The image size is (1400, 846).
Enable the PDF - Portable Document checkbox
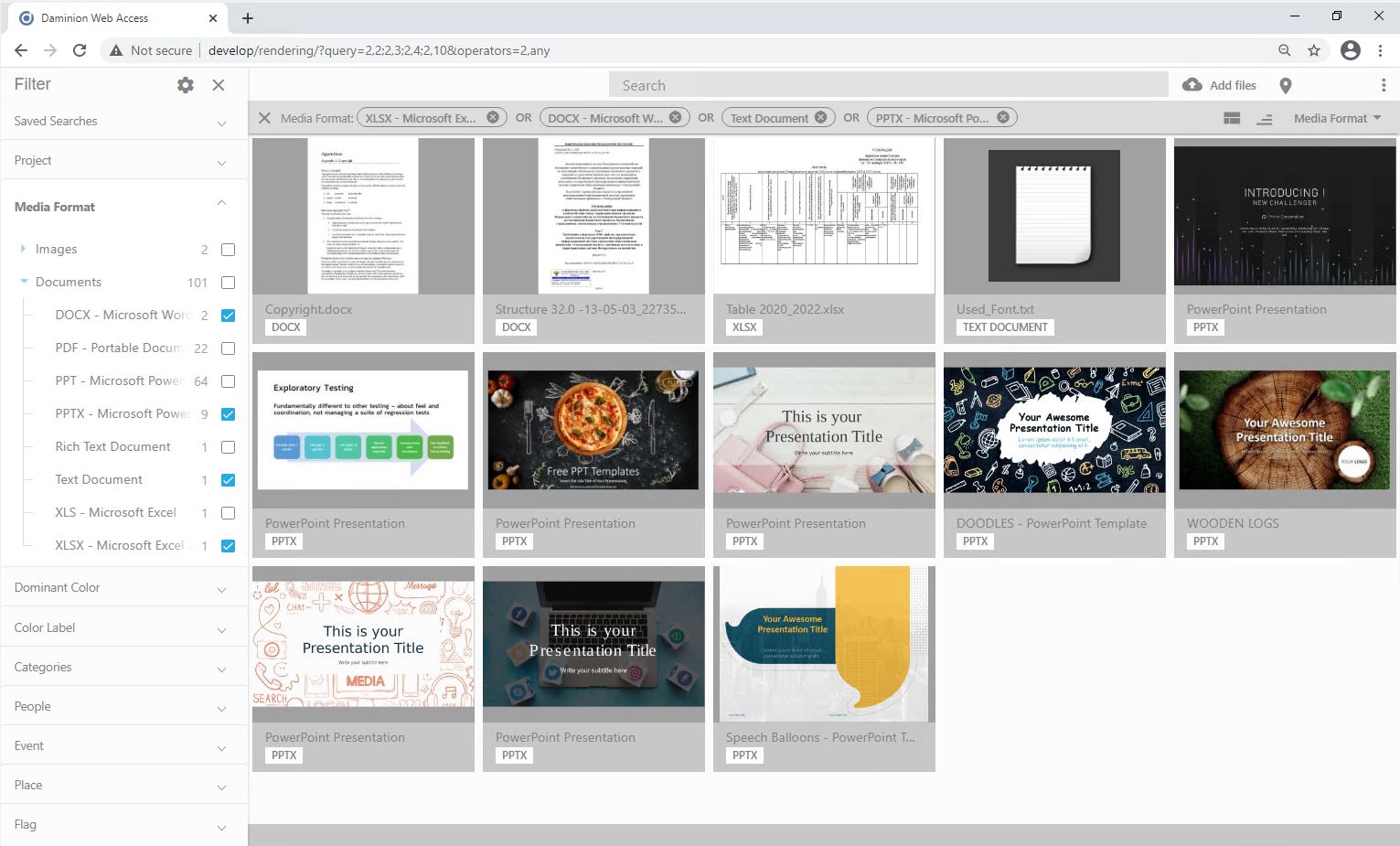(228, 348)
